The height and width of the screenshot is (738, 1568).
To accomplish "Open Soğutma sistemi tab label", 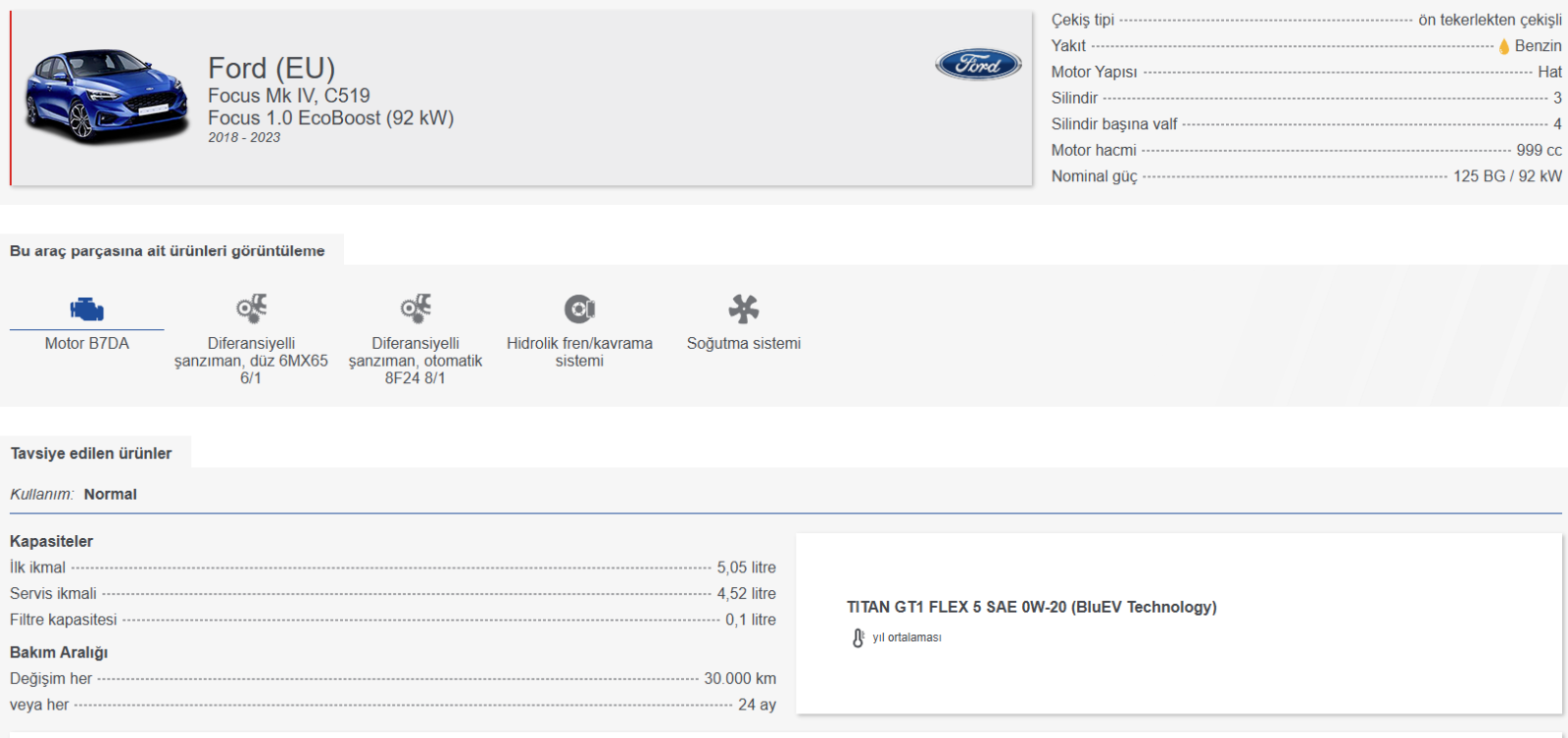I will (744, 343).
